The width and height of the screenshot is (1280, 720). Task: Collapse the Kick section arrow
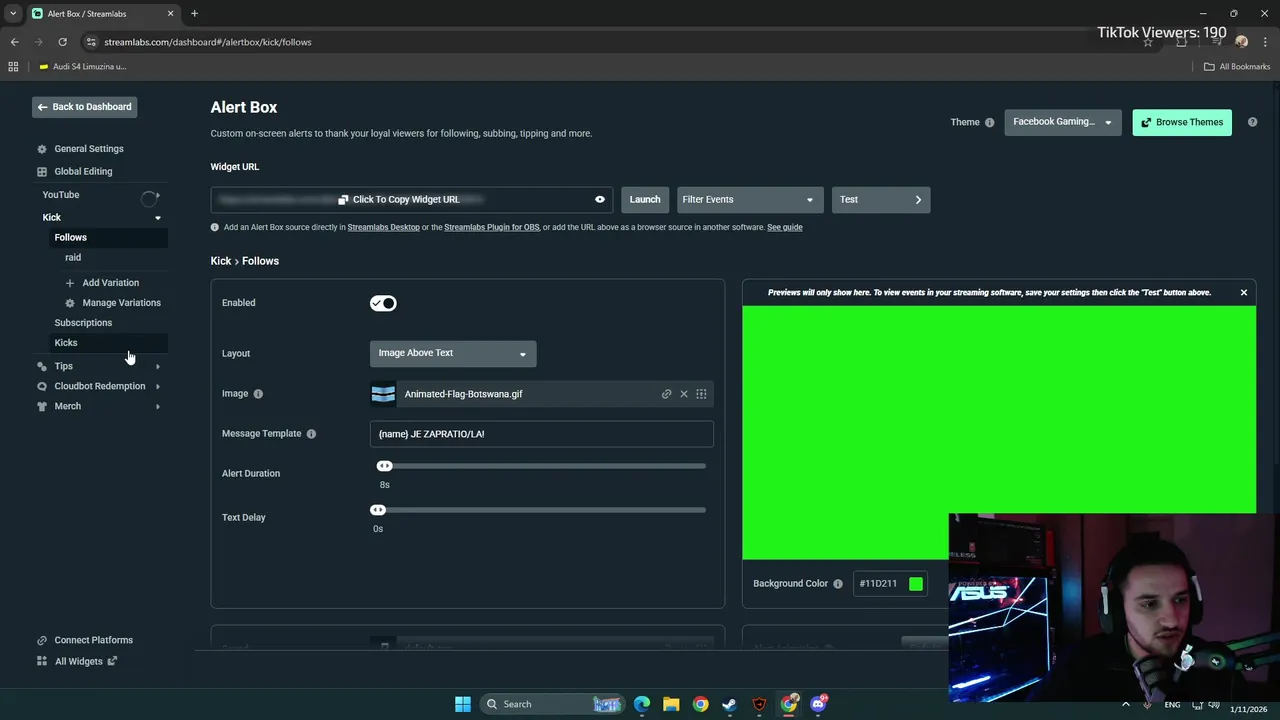click(157, 217)
